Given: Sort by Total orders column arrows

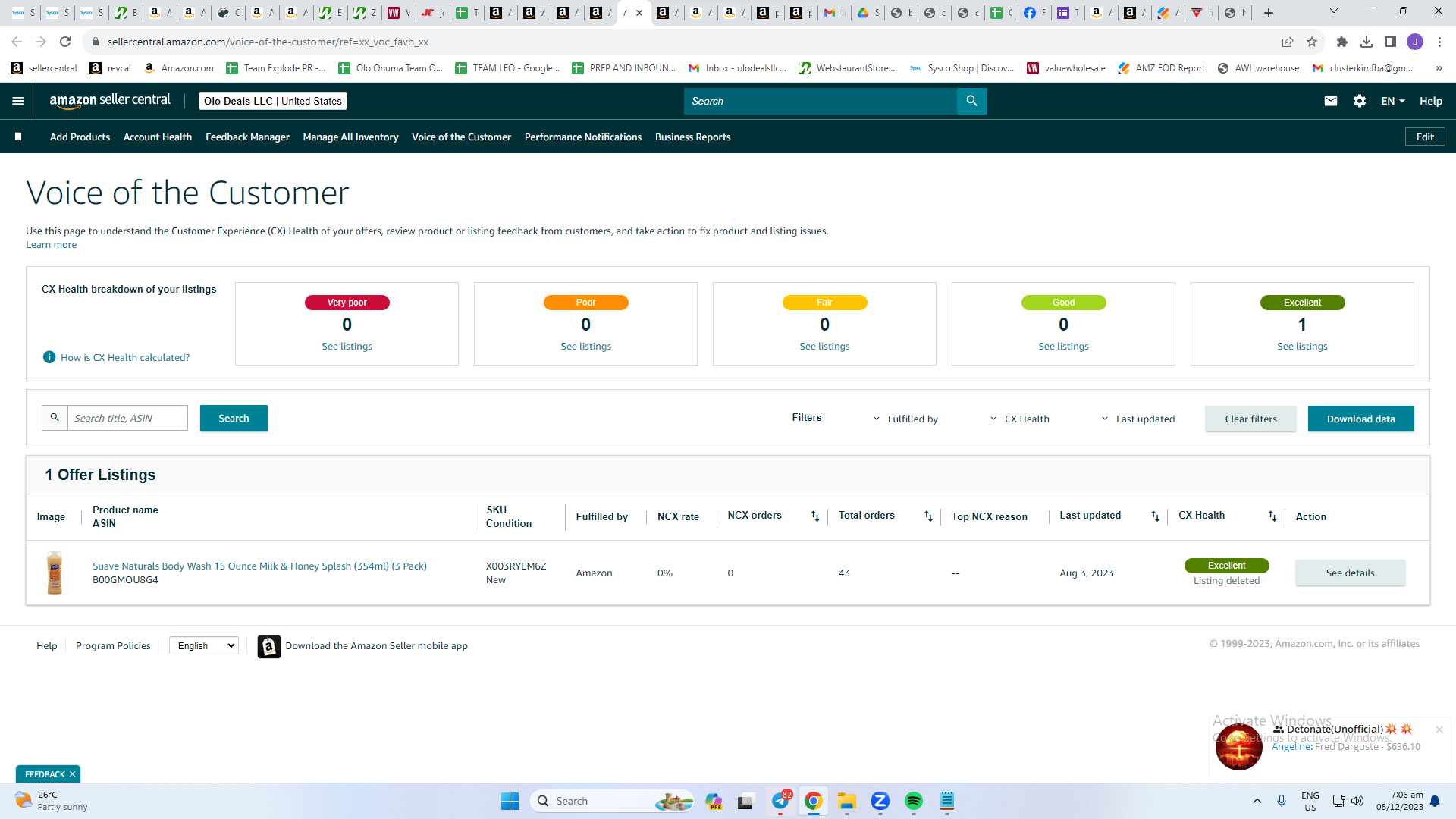Looking at the screenshot, I should [928, 516].
